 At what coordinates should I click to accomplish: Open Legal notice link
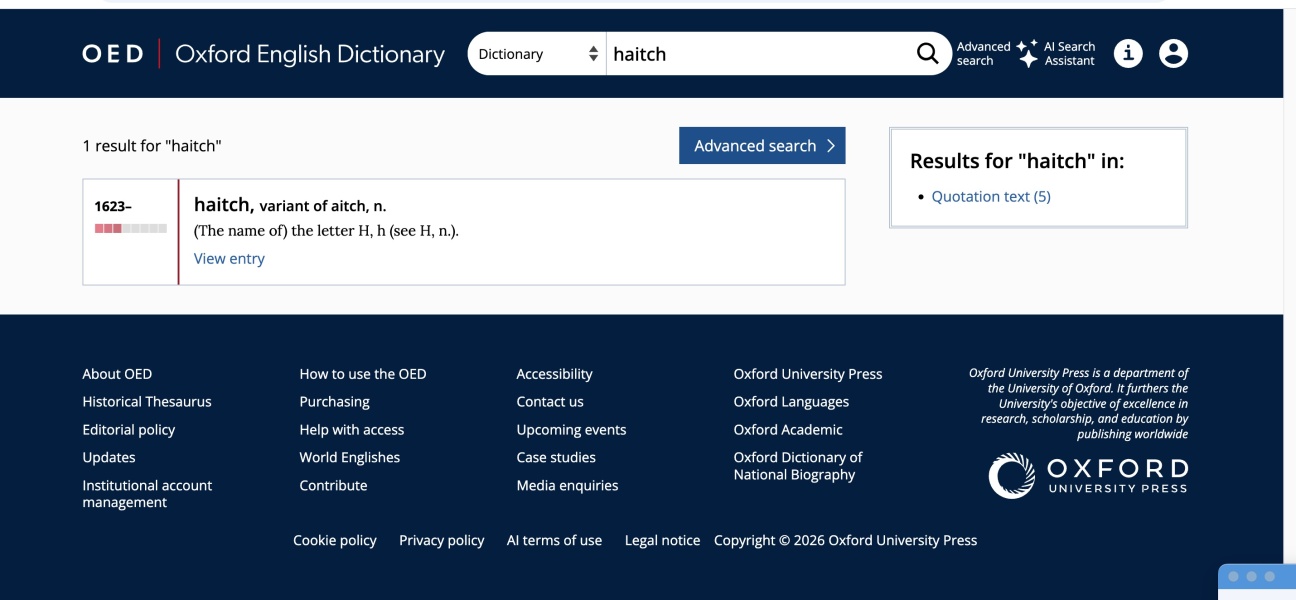[x=663, y=540]
